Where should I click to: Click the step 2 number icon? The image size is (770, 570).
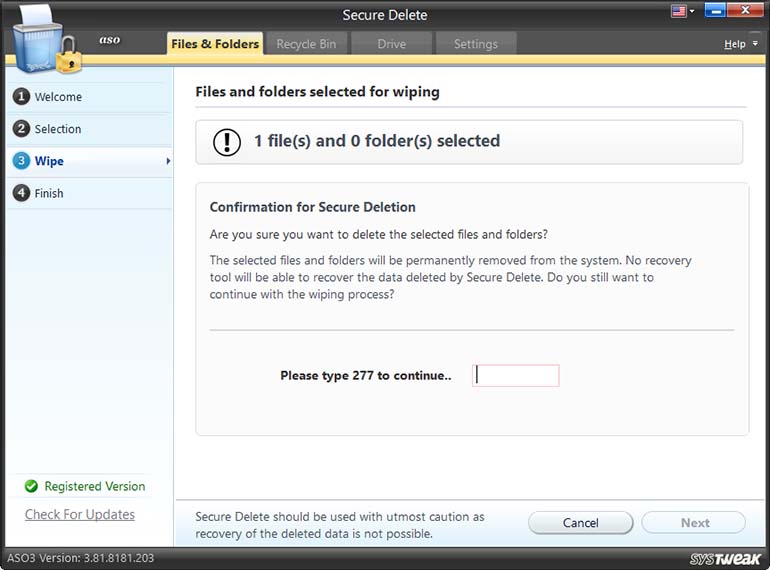coord(21,129)
